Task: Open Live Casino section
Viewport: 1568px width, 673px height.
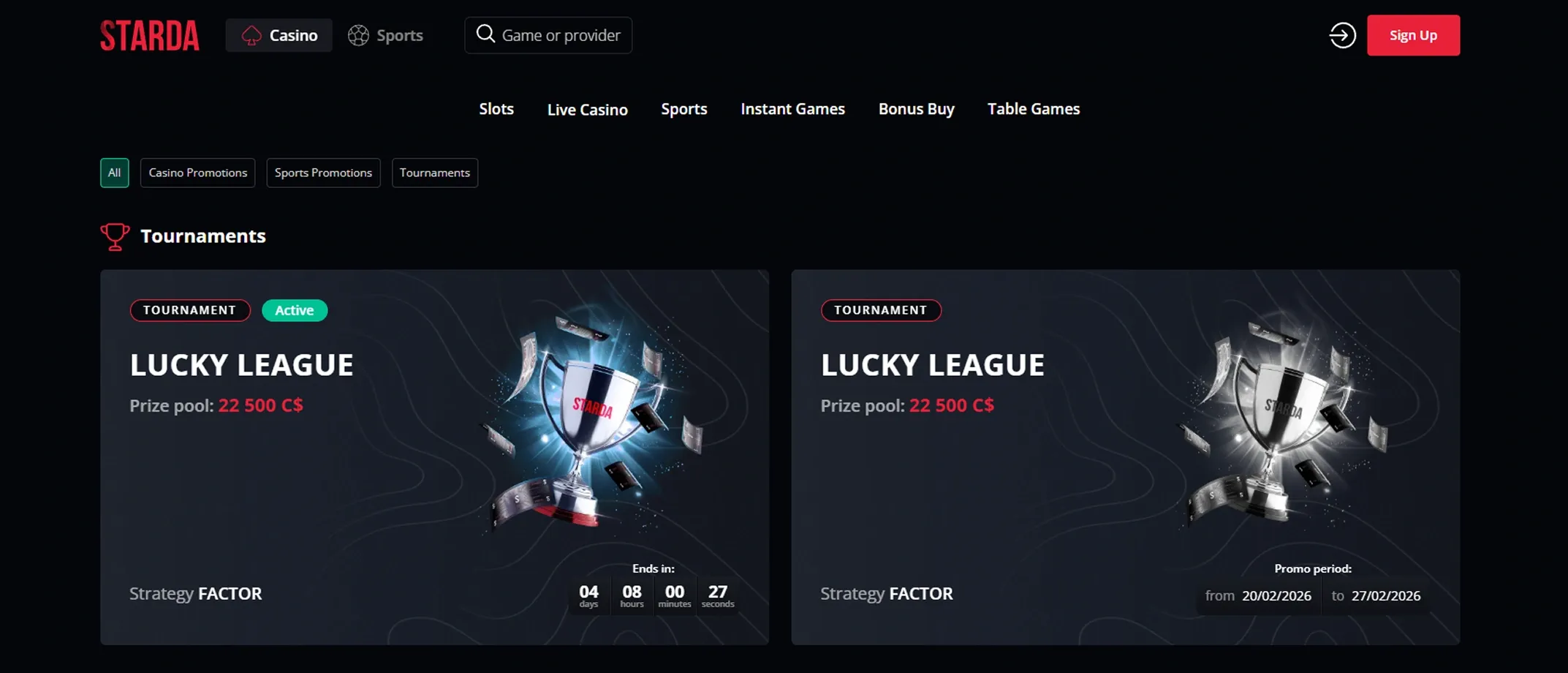Action: 588,110
